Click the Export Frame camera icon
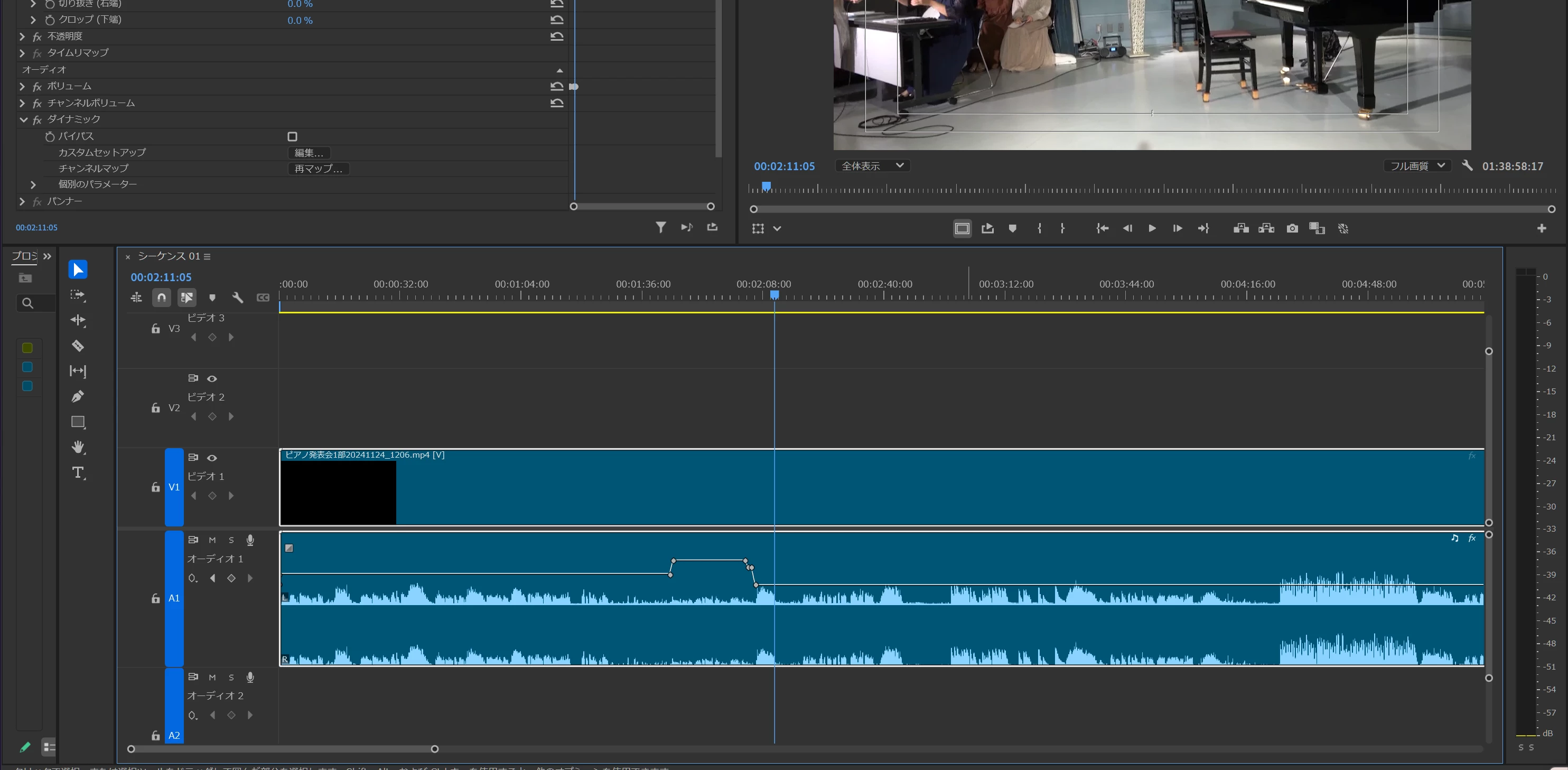Screen dimensions: 1568x770 coord(1292,228)
